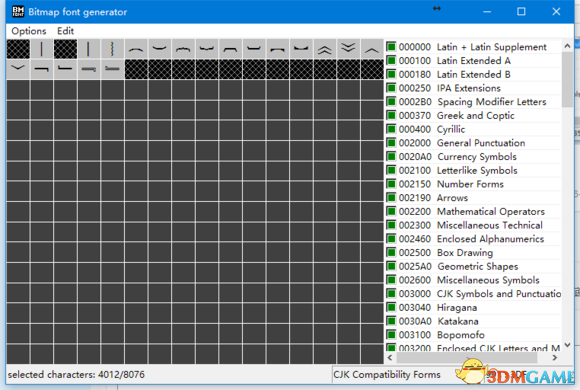Select vertical line glyph beside the wavy line

pos(88,49)
